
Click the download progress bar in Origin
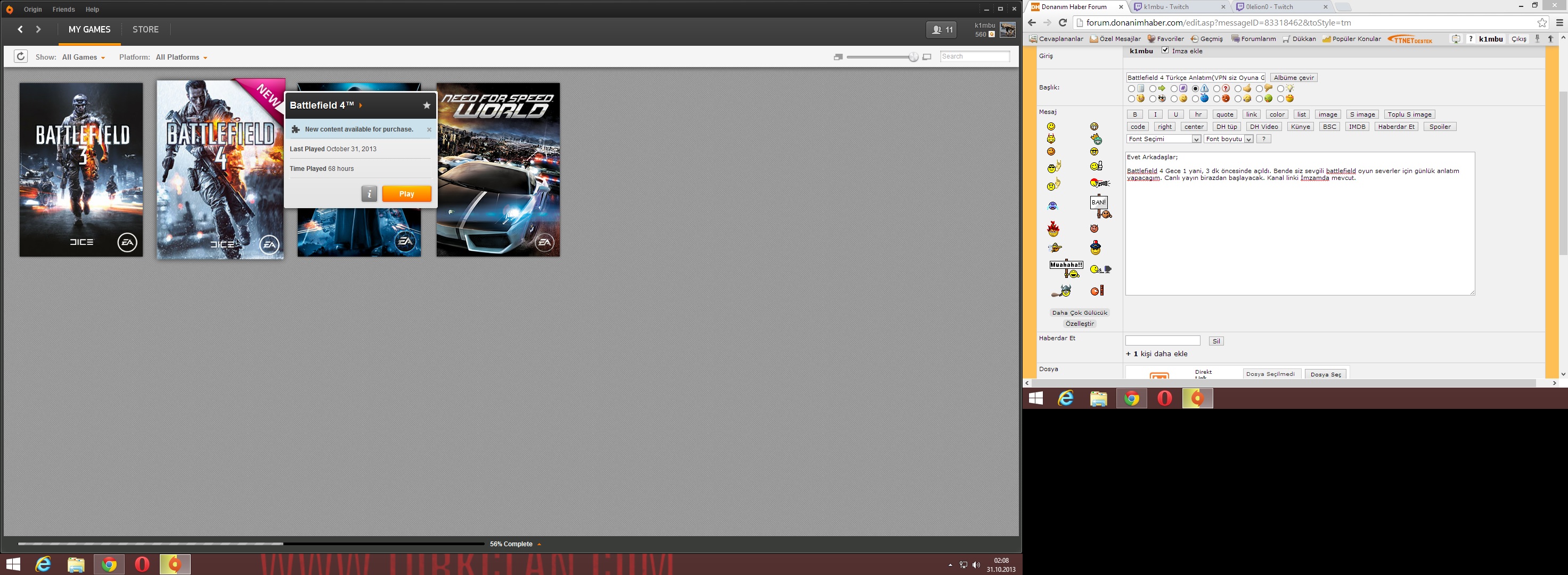coord(251,544)
